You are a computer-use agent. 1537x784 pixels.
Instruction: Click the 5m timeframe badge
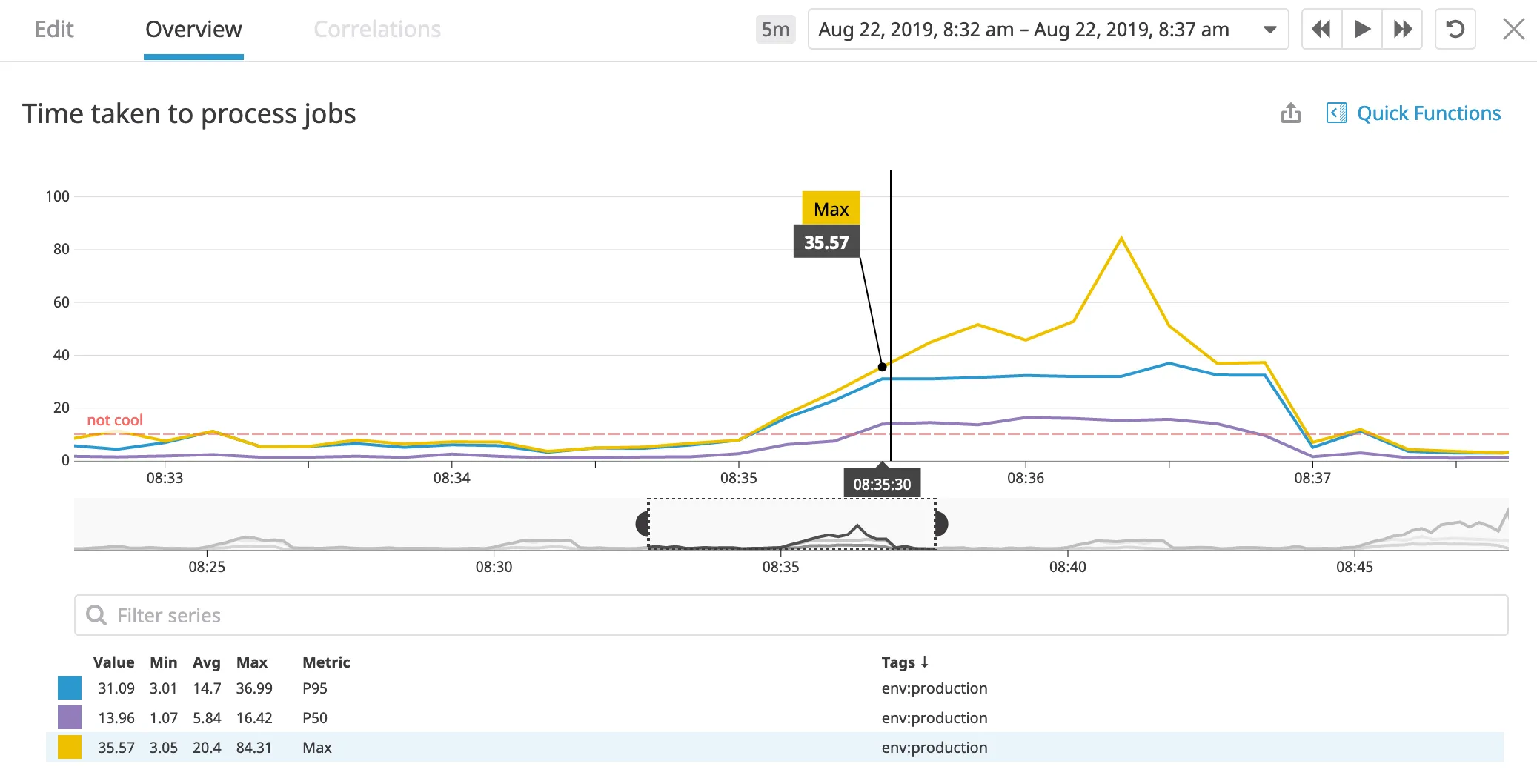tap(775, 30)
